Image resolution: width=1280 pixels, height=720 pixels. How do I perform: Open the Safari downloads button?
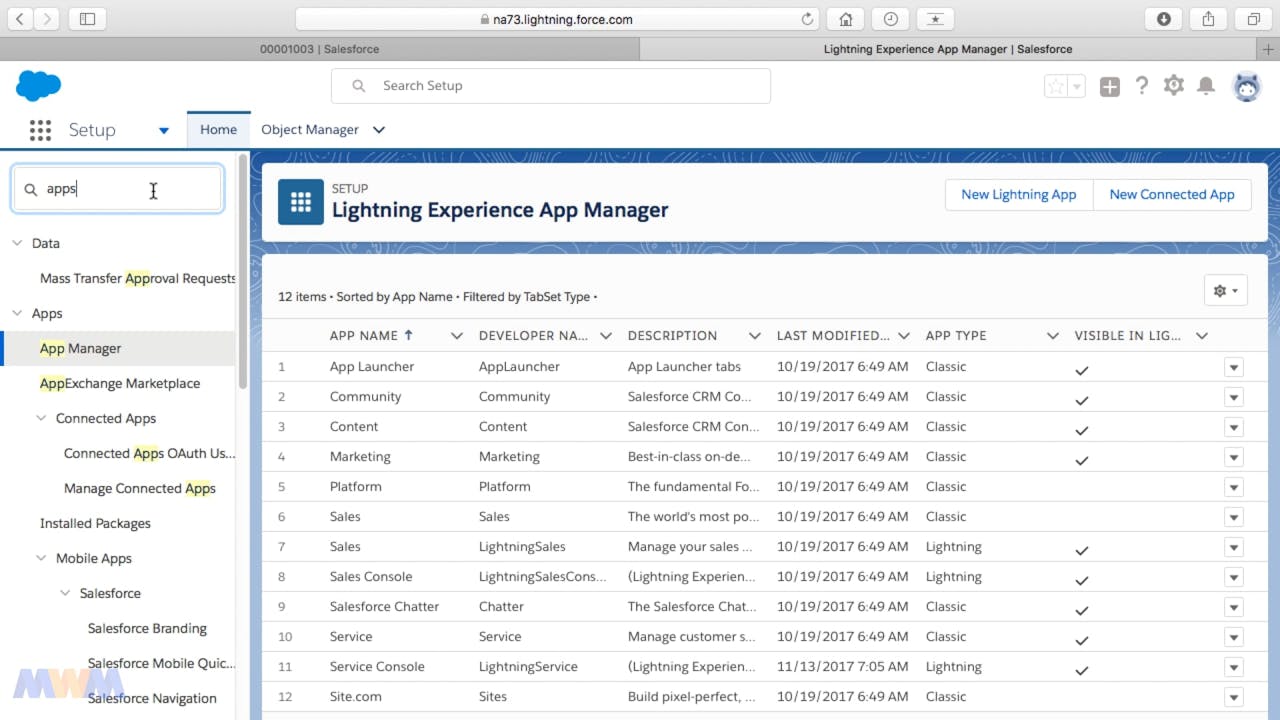(1164, 19)
